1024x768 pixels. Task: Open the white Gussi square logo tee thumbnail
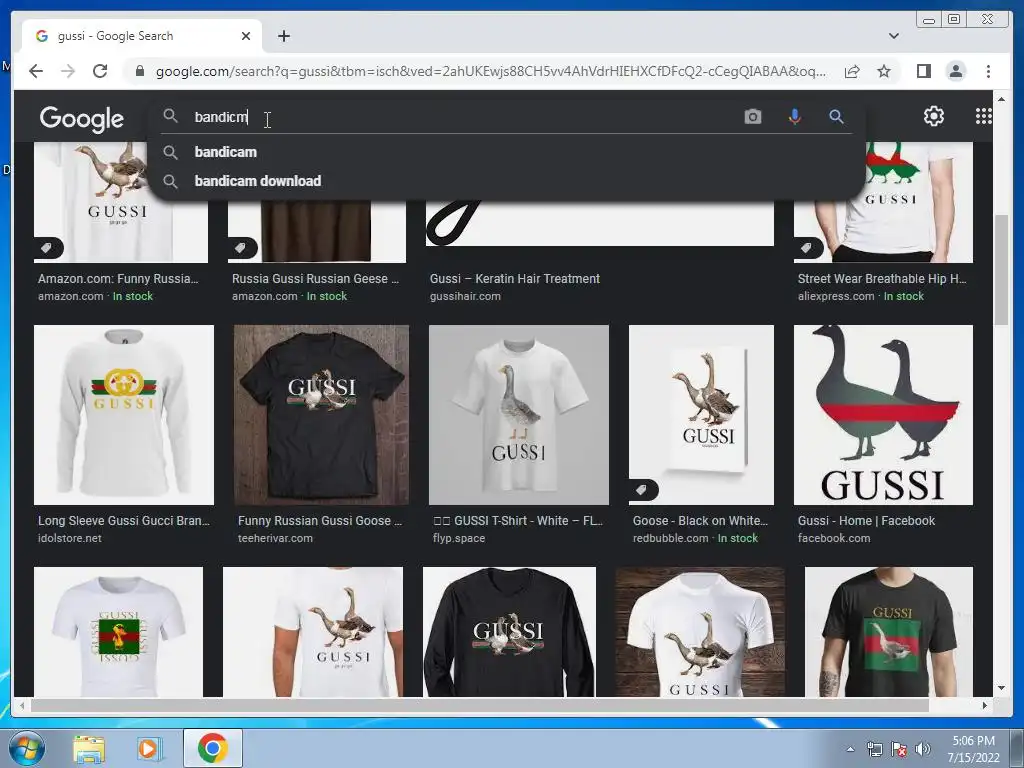[x=118, y=632]
